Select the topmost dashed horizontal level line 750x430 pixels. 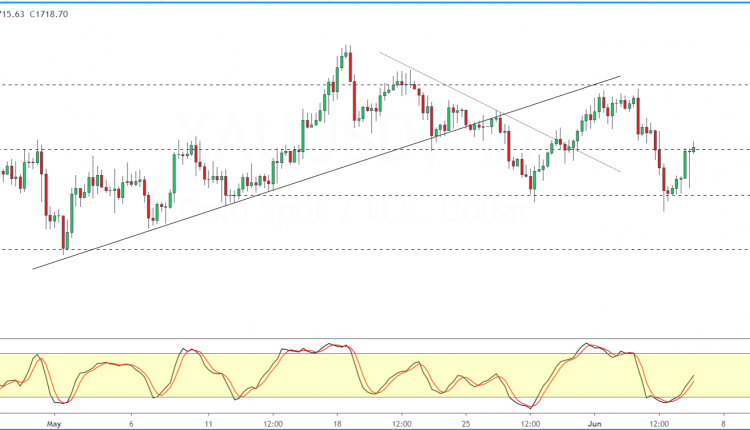tap(375, 85)
